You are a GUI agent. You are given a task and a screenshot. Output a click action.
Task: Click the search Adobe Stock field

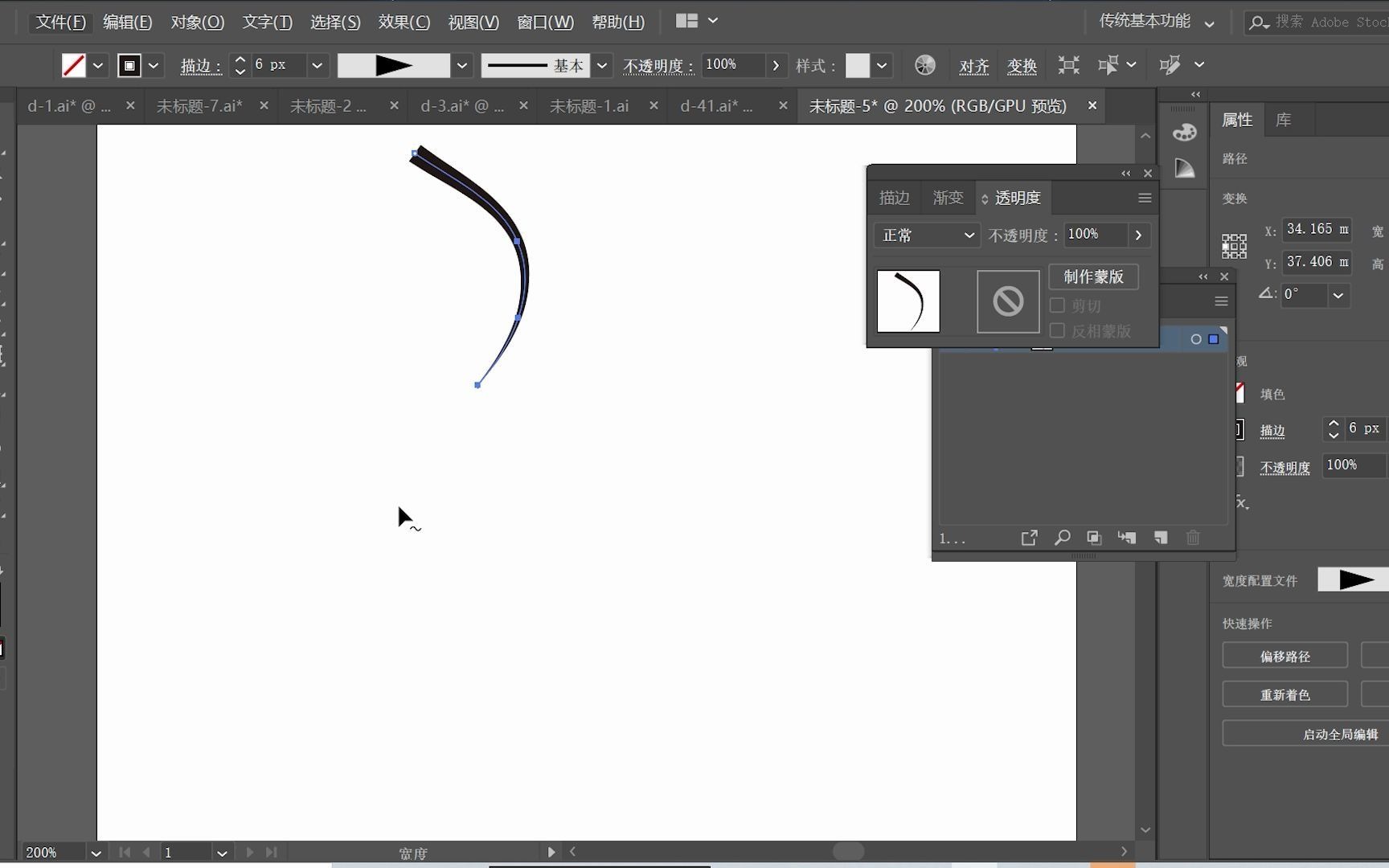pyautogui.click(x=1317, y=23)
